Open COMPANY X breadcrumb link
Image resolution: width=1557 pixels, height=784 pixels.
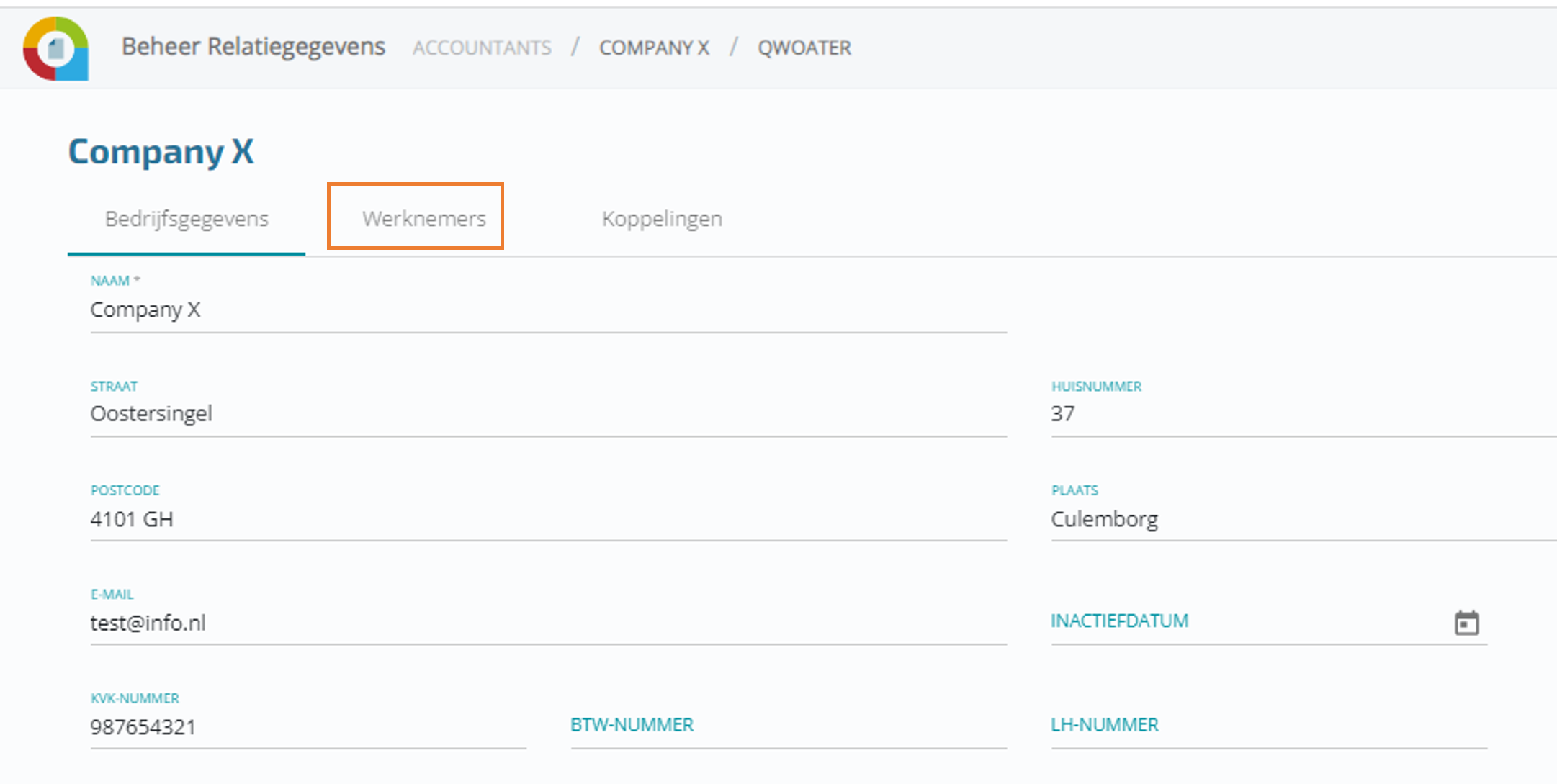click(x=654, y=48)
